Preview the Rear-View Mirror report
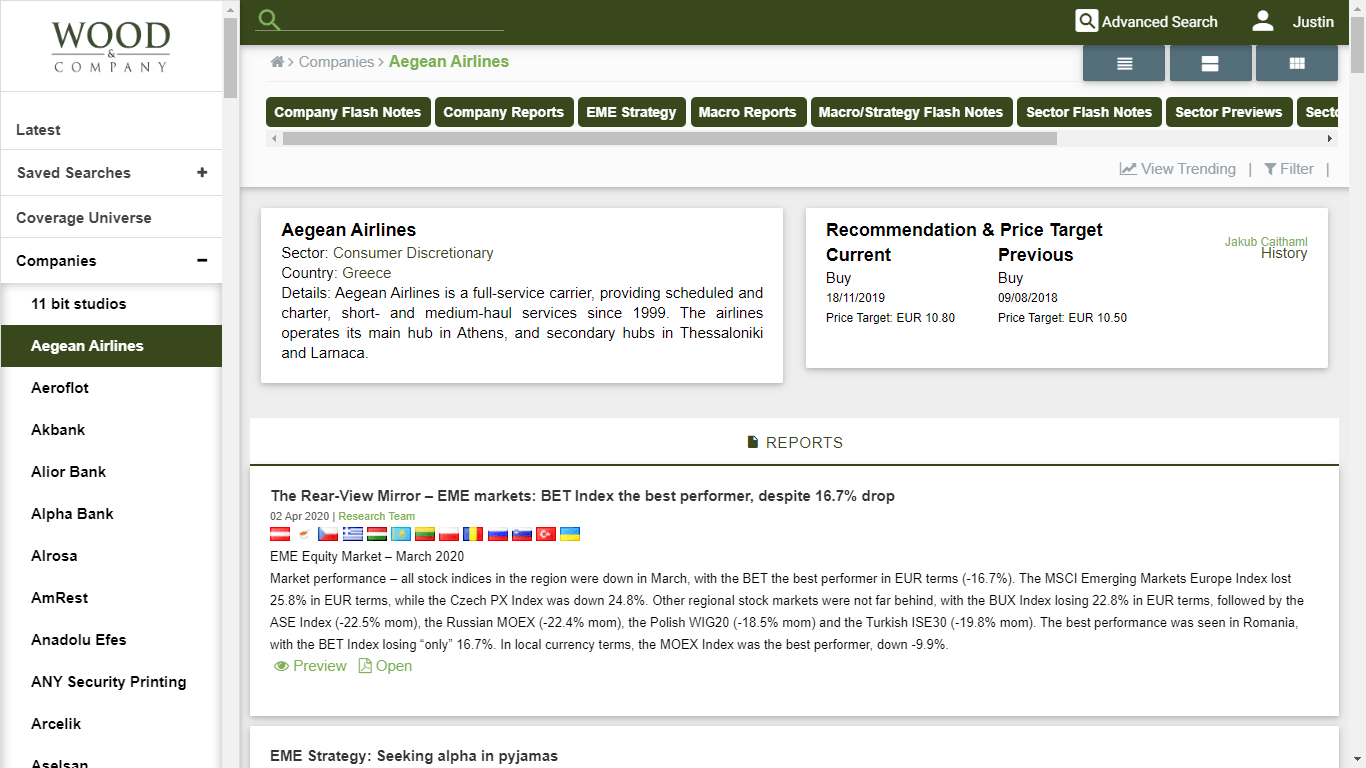This screenshot has width=1366, height=768. click(310, 666)
